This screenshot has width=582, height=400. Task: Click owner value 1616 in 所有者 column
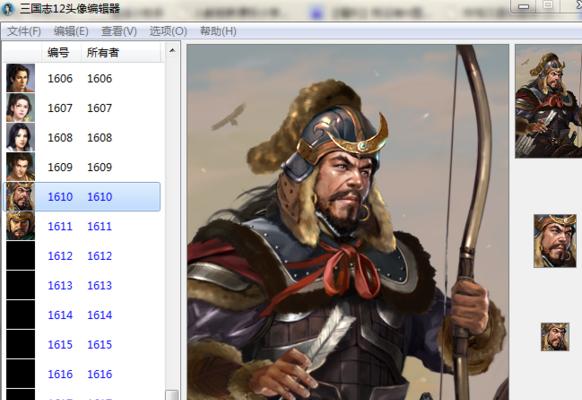point(99,374)
